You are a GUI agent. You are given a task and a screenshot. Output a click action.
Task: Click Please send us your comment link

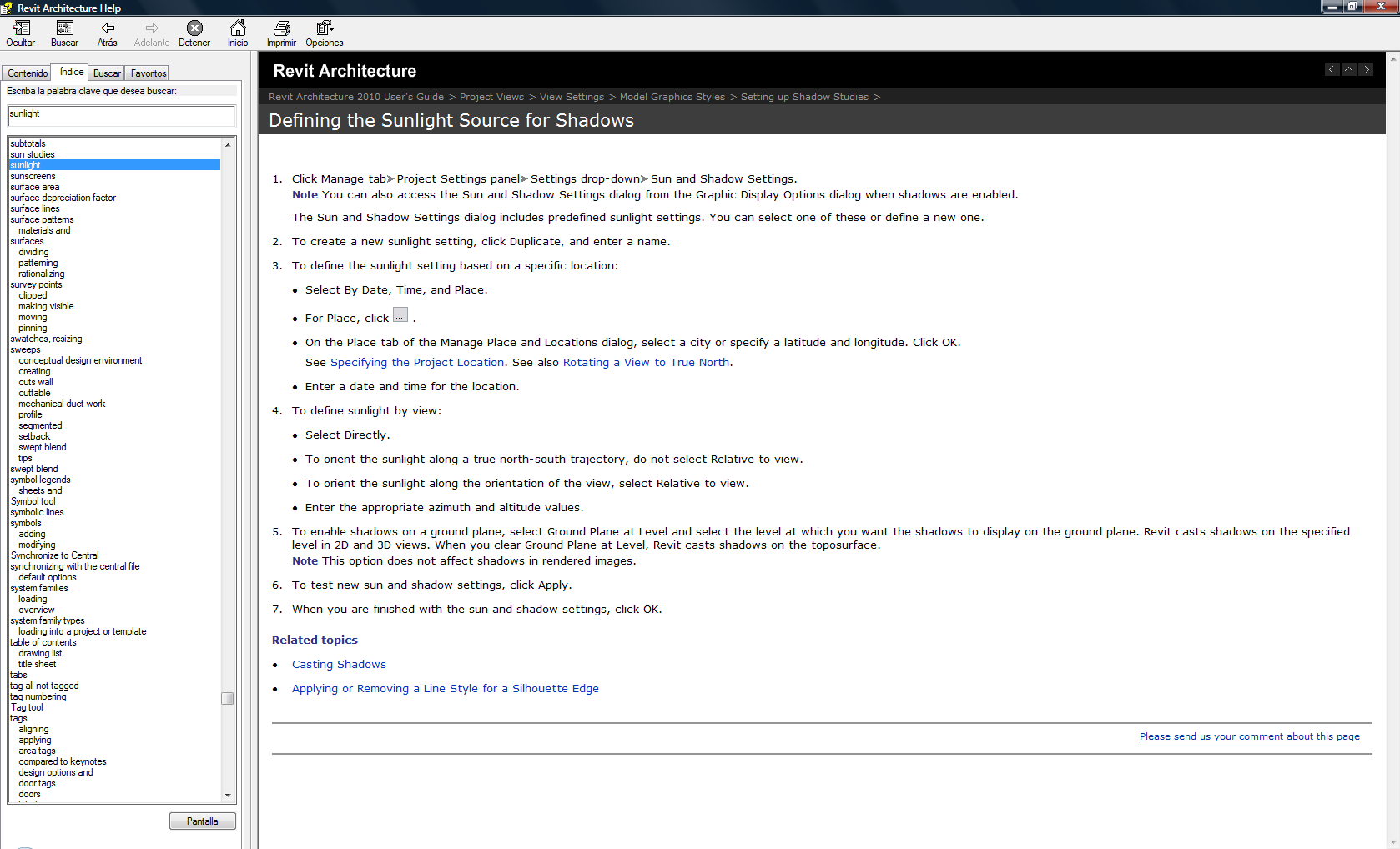[1250, 736]
